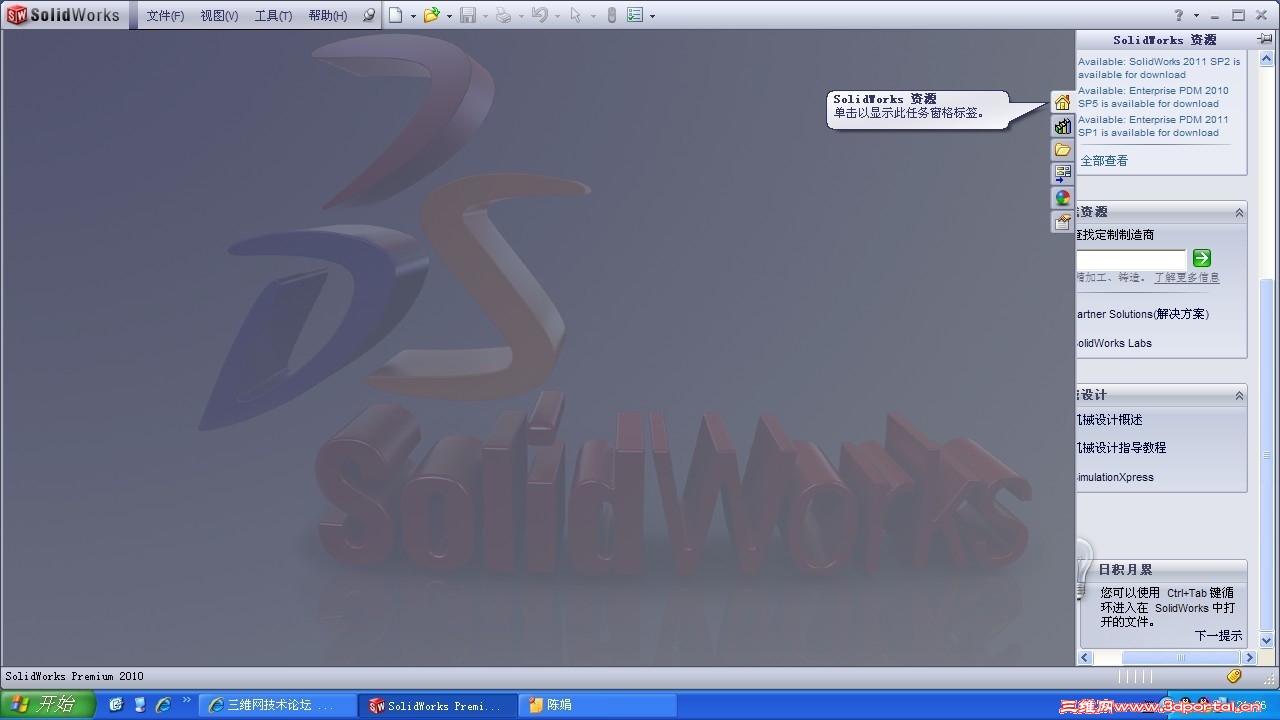The height and width of the screenshot is (720, 1280).
Task: Open the Options checklist icon
Action: point(635,15)
